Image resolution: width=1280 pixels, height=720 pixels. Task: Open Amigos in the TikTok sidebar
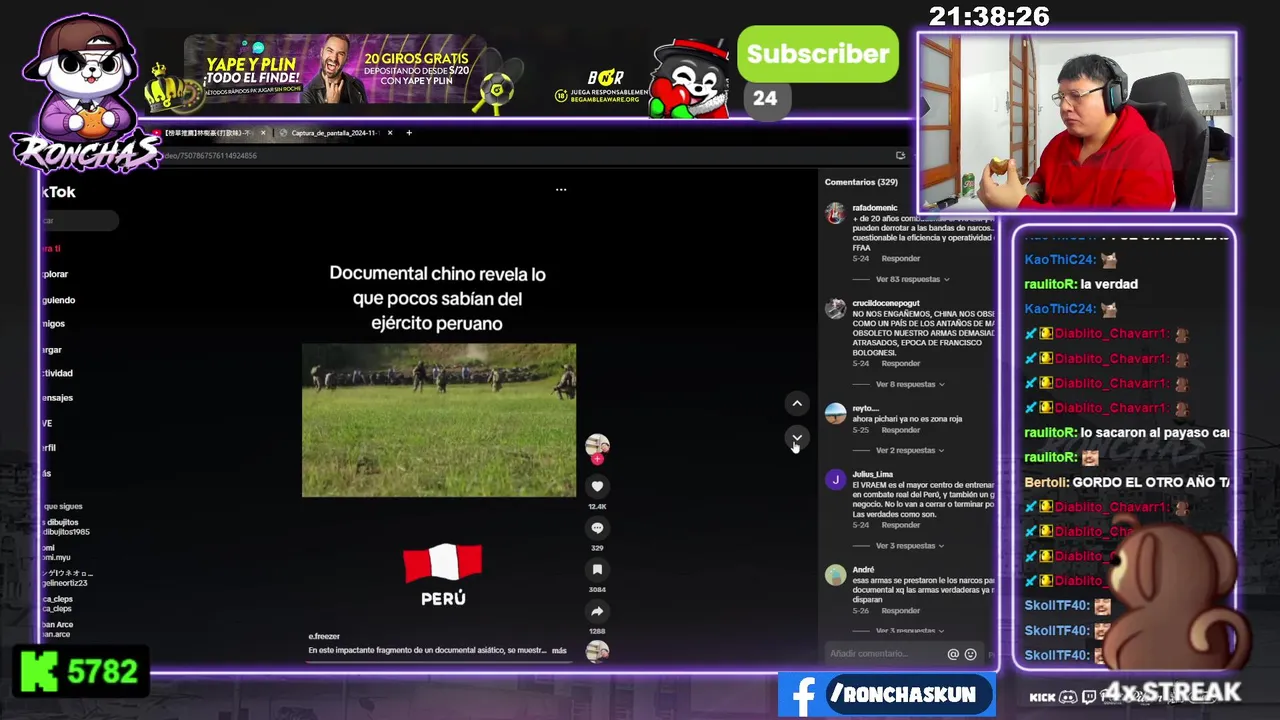coord(54,324)
